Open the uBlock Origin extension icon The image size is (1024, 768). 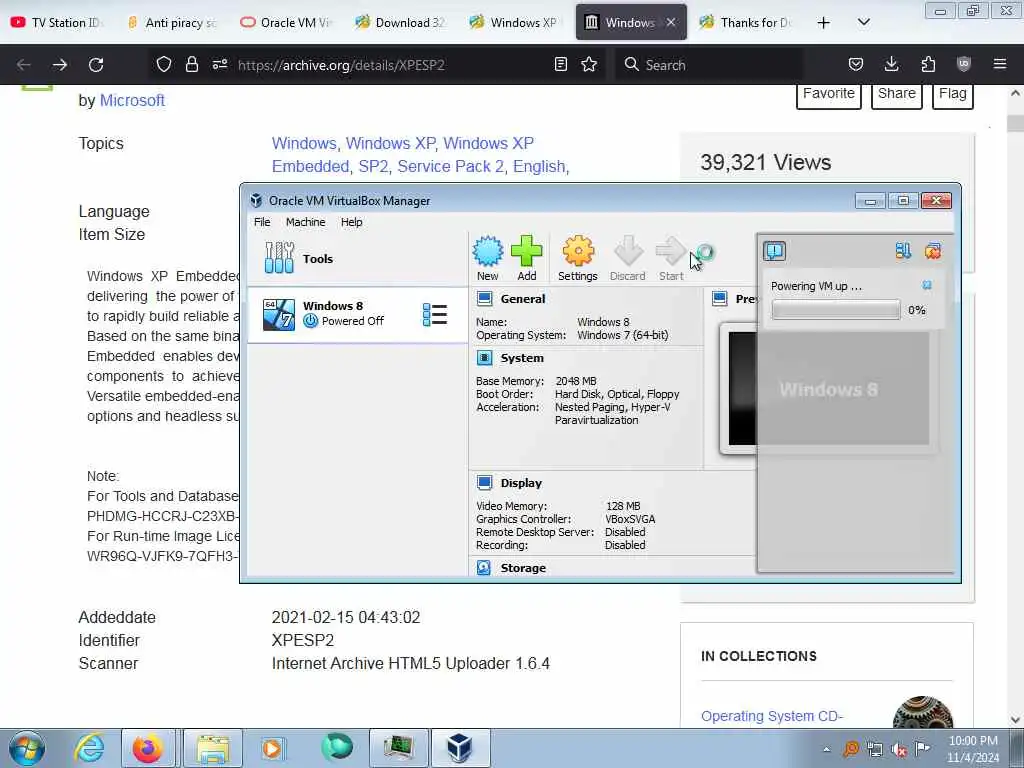tap(964, 65)
